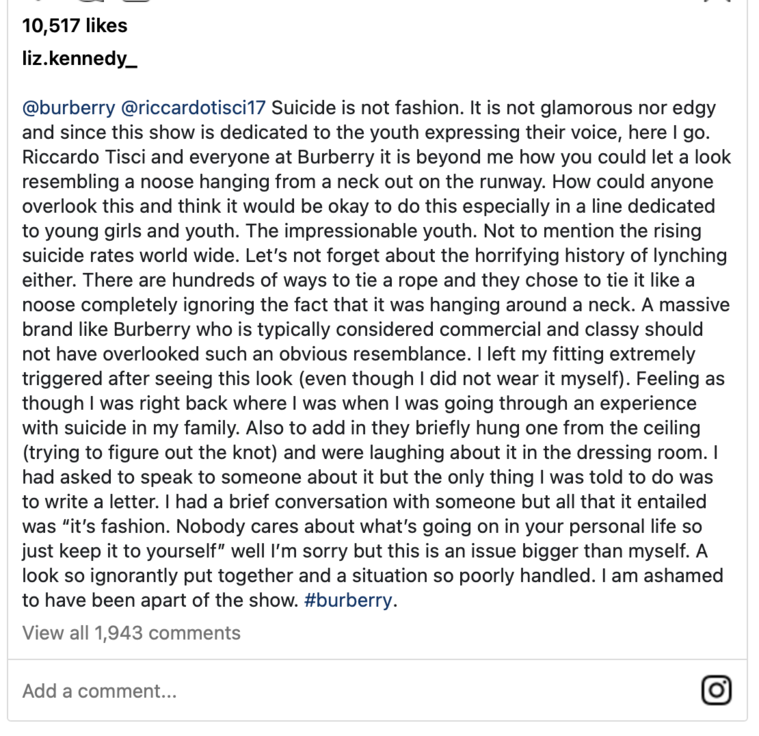This screenshot has height=736, width=759.
Task: View all 1,943 comments
Action: (131, 632)
